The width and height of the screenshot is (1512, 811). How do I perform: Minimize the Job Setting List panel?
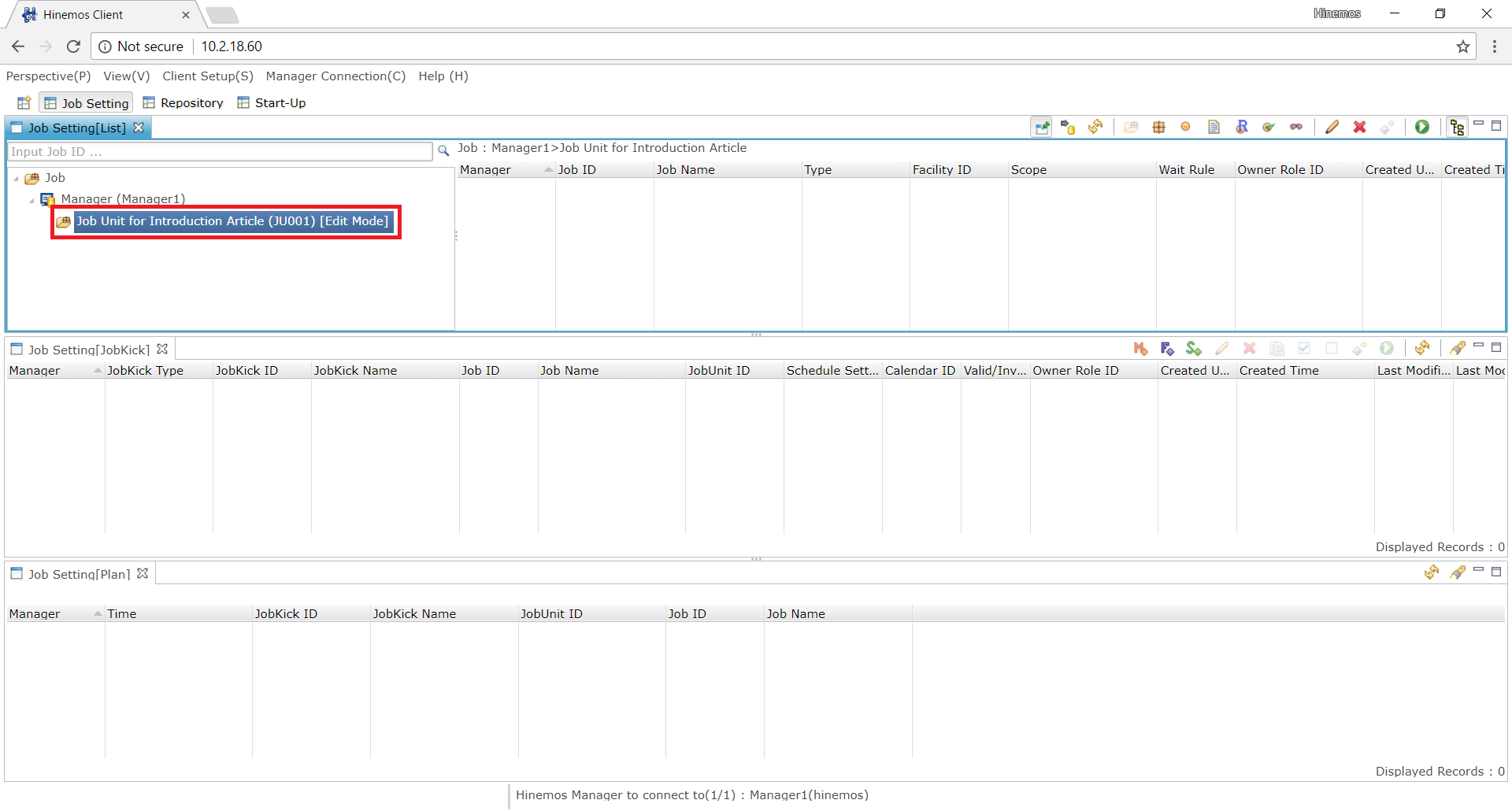(x=1479, y=124)
